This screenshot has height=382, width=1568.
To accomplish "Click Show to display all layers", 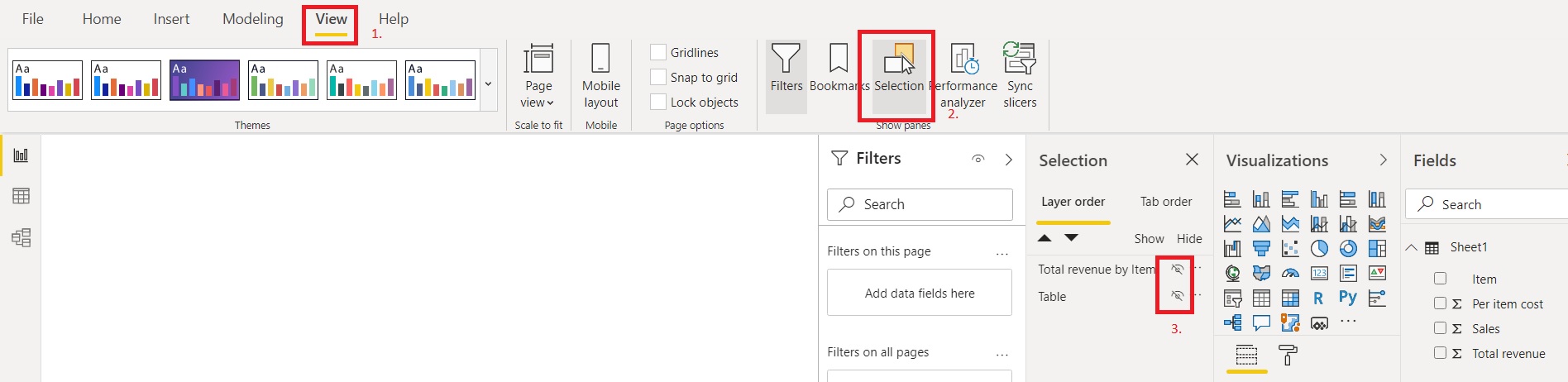I will pos(1148,239).
